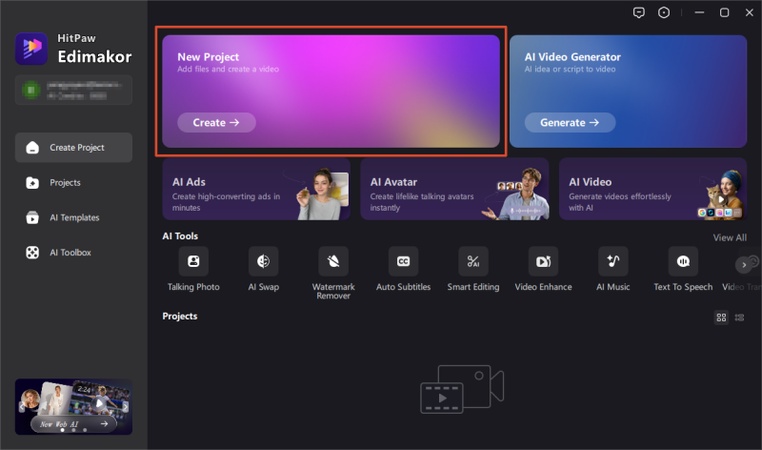Switch projects to grid view
Screen dimensions: 762x450
point(721,317)
